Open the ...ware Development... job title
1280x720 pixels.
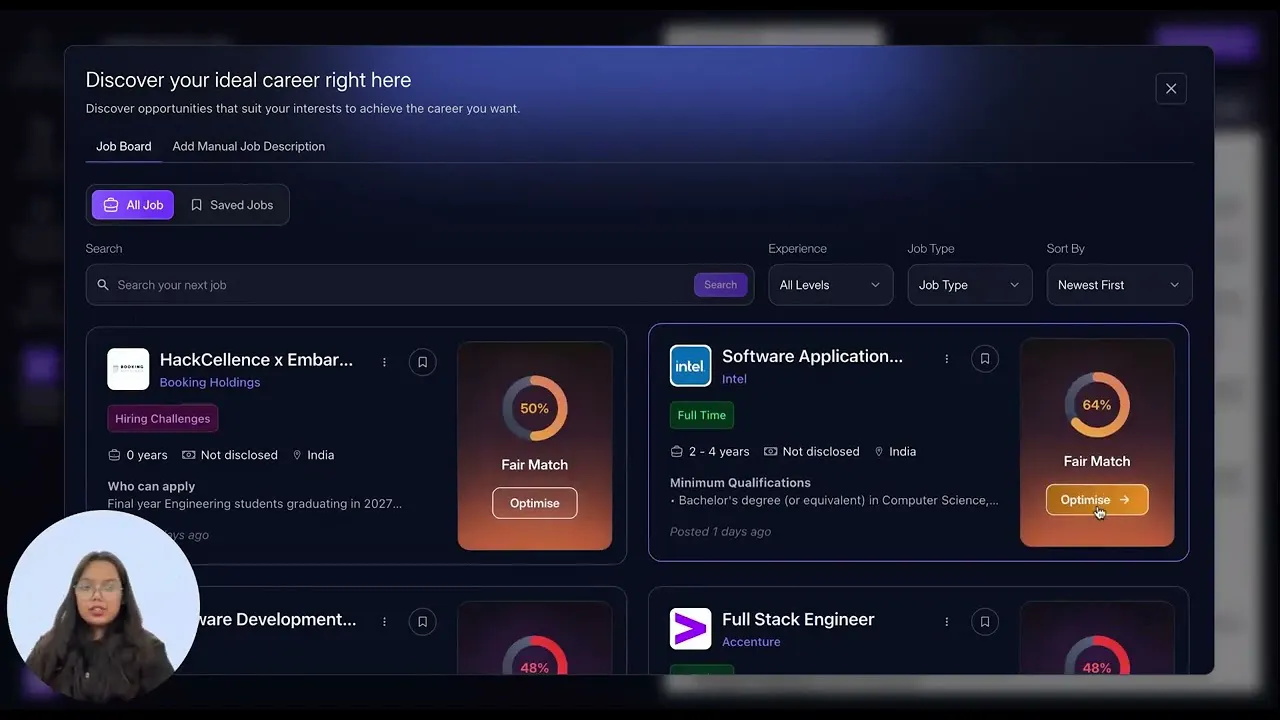point(277,619)
